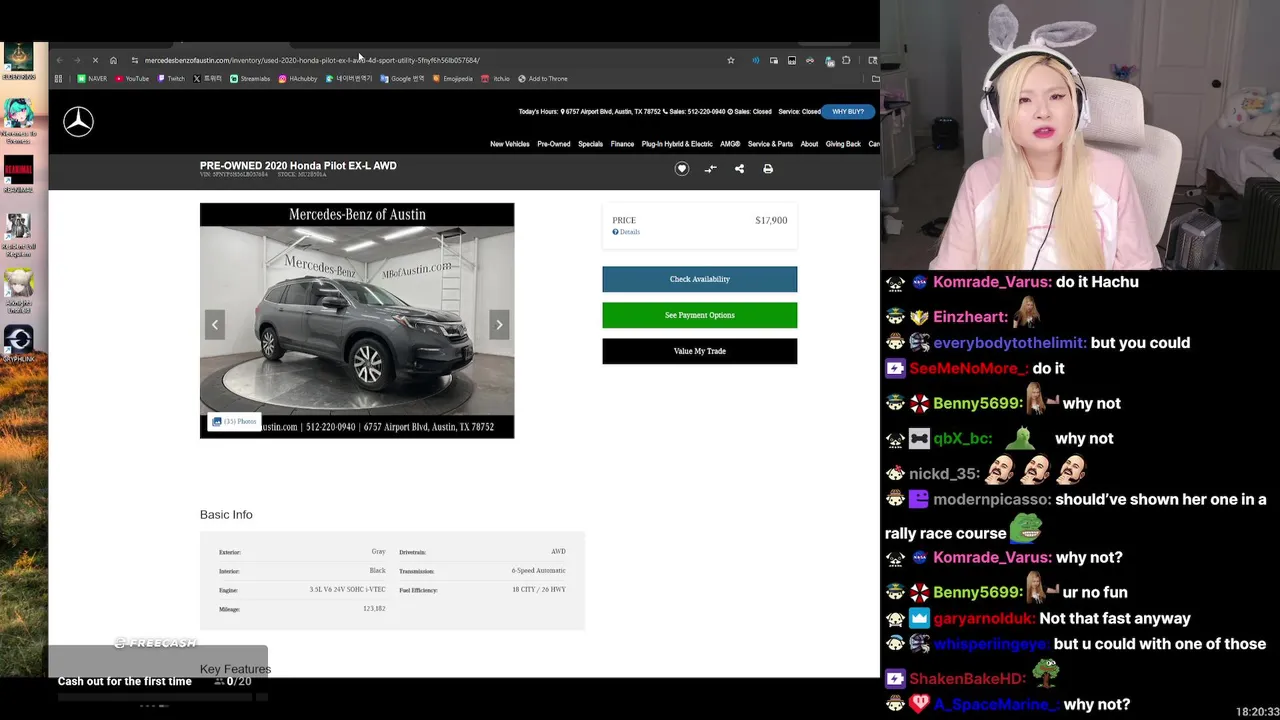
Task: Select the transmission value 6-Speed Automatic
Action: point(538,571)
